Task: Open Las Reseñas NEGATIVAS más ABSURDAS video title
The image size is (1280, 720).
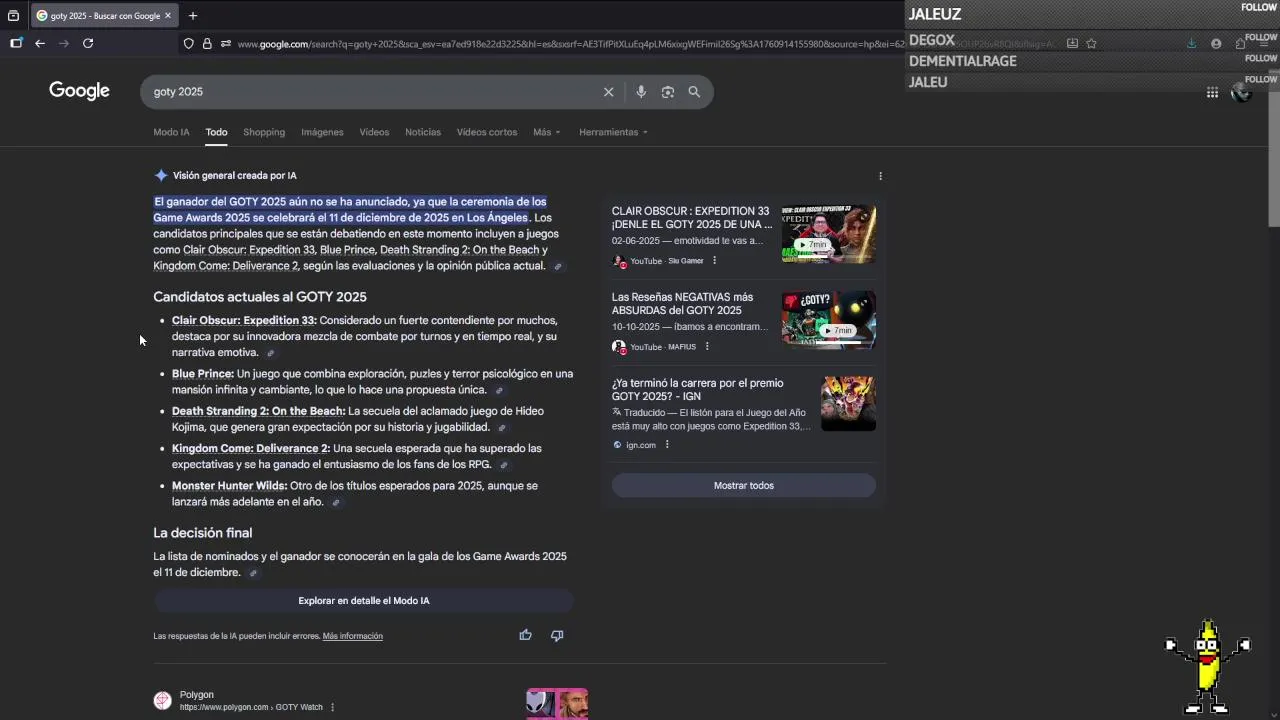Action: 682,304
